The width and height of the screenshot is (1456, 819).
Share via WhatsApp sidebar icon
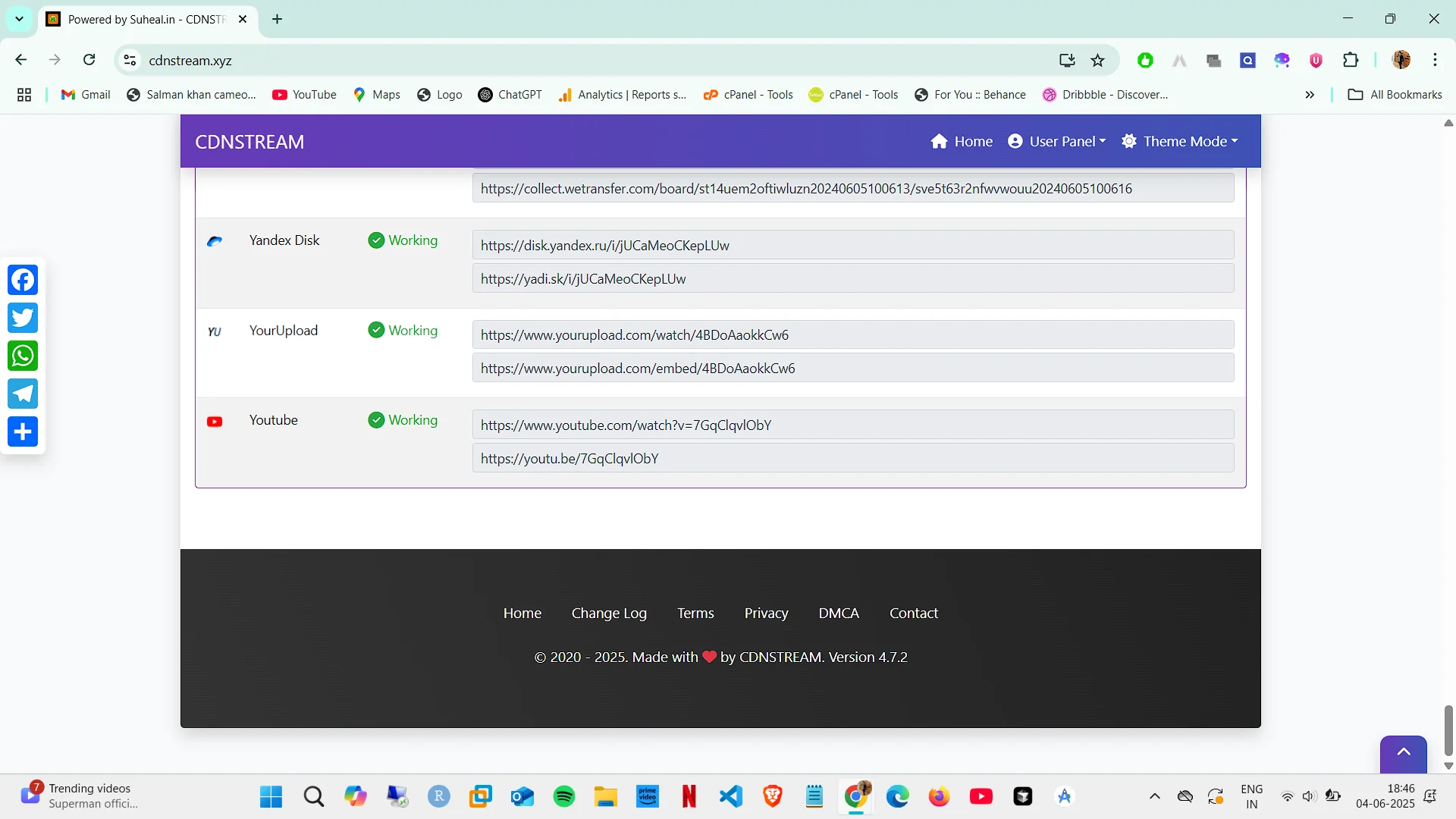coord(23,356)
